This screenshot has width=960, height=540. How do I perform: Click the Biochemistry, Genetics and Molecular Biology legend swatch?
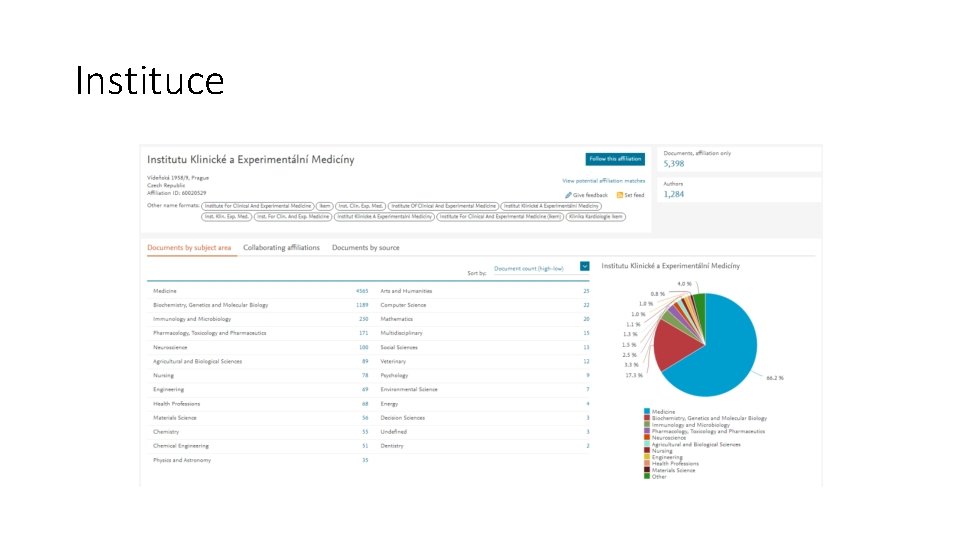click(x=647, y=418)
